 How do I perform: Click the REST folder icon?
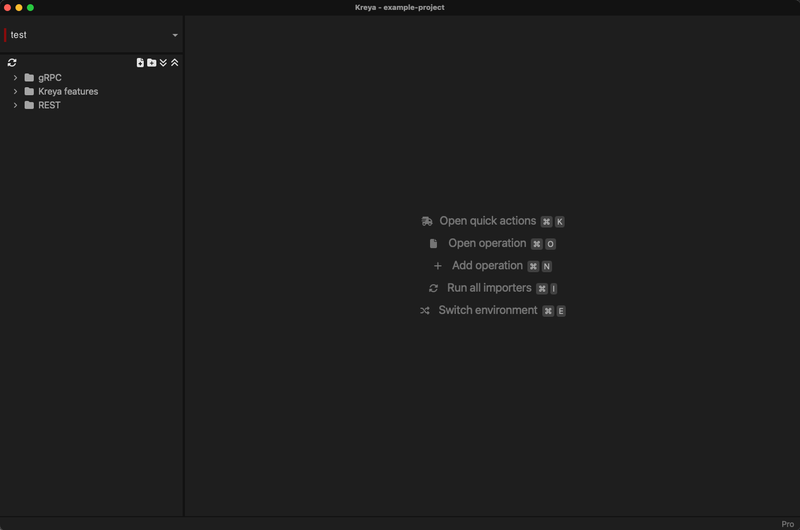coord(29,106)
